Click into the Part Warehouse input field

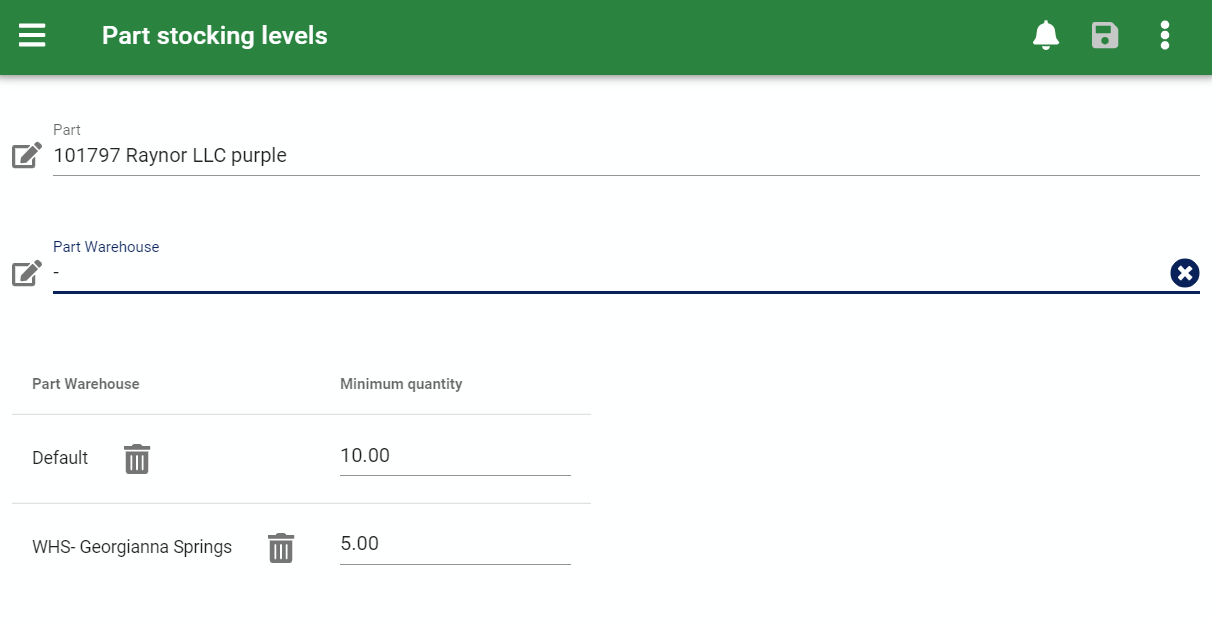point(610,273)
